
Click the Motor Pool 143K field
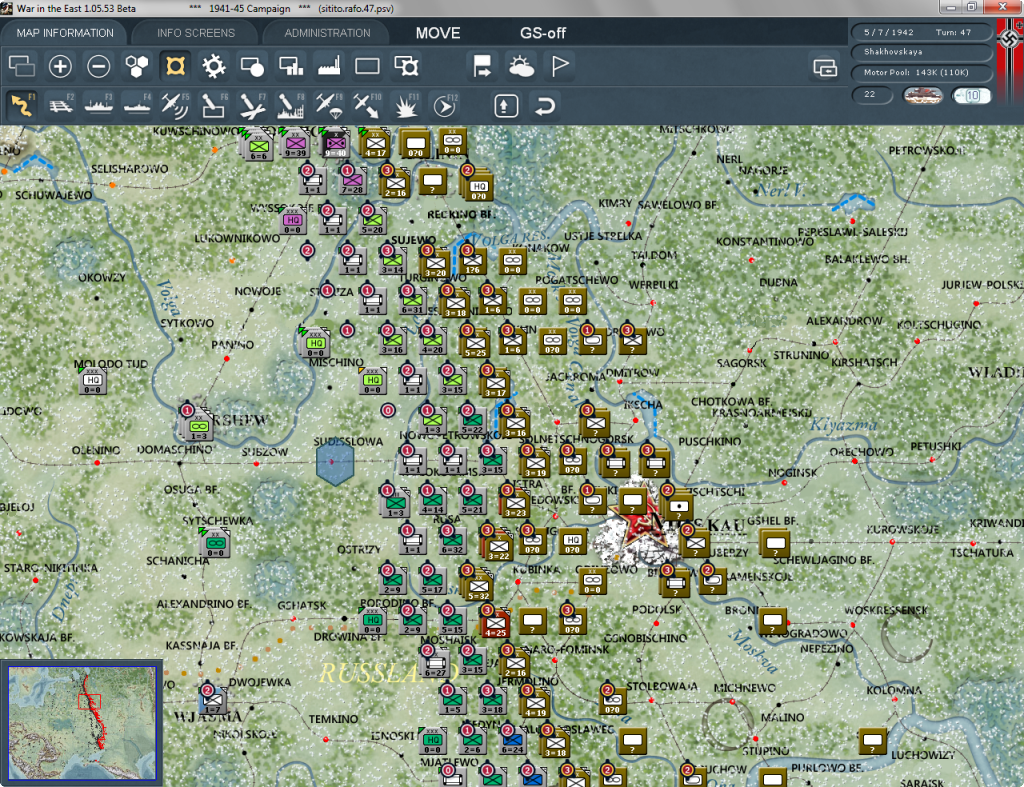tap(921, 72)
